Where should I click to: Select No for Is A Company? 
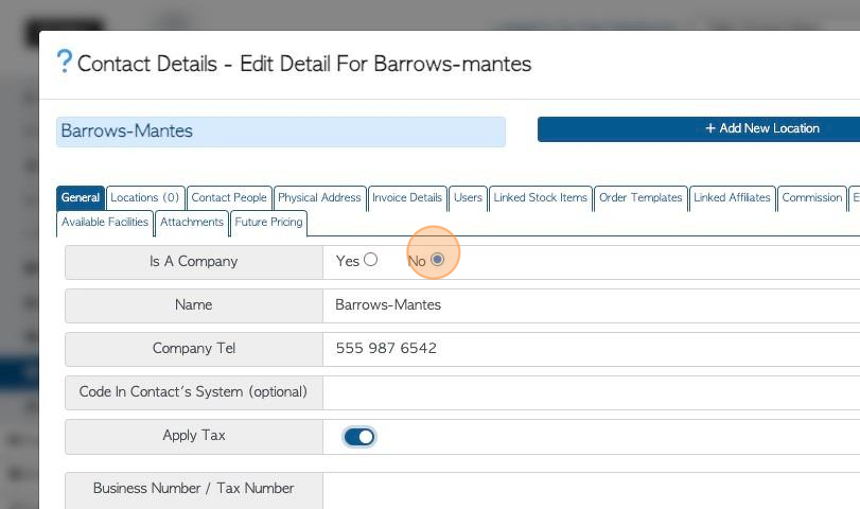437,259
